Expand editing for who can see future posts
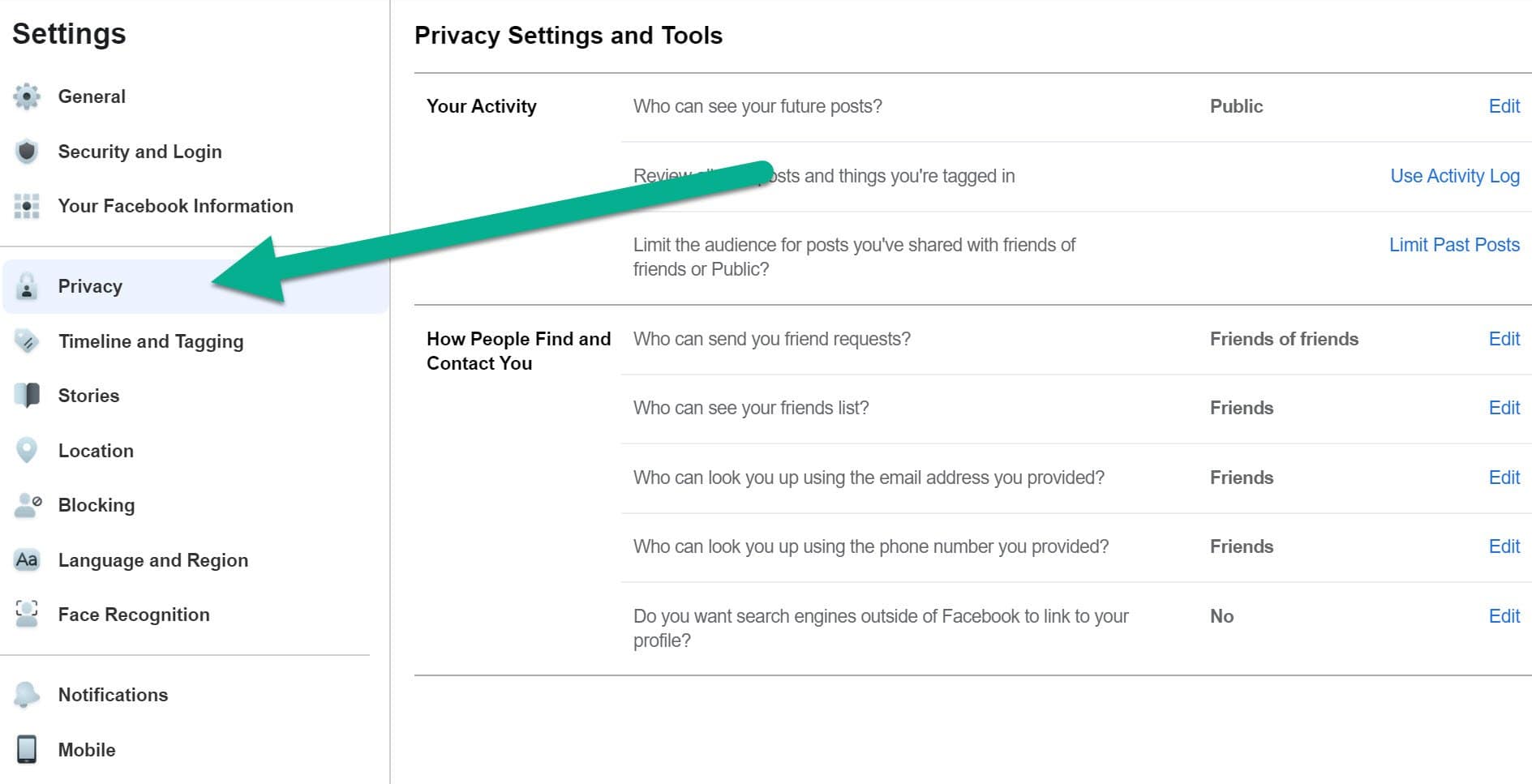 tap(1504, 106)
